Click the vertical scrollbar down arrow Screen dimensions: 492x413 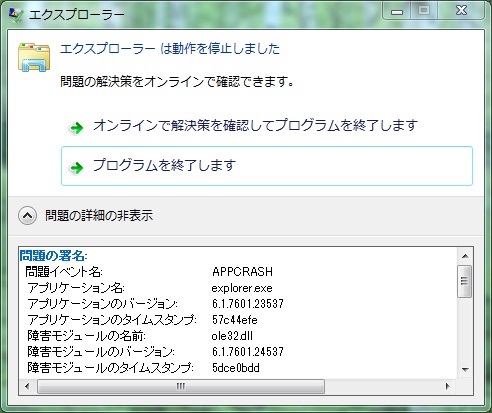tap(465, 369)
